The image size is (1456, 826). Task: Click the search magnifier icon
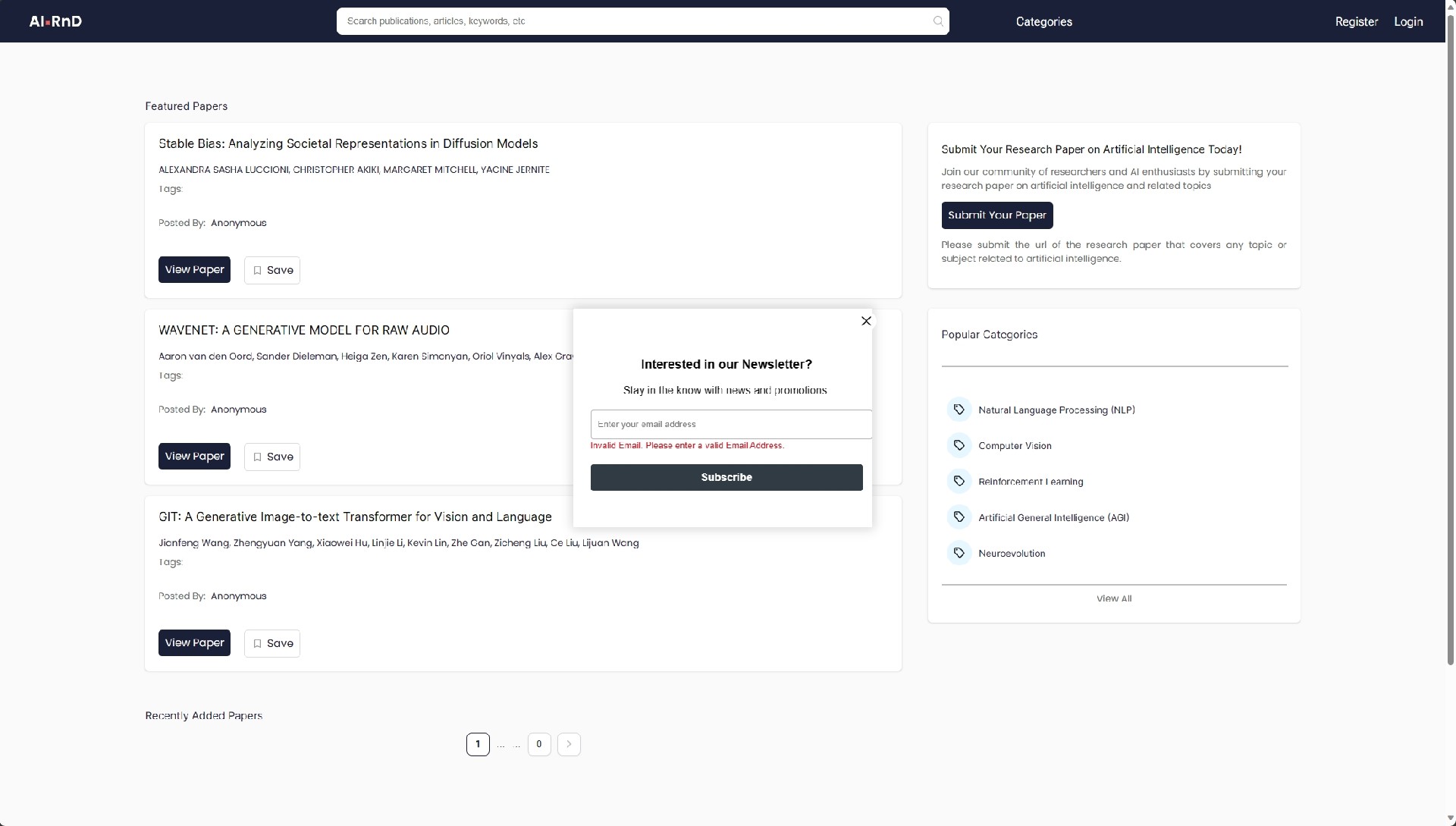[x=938, y=21]
